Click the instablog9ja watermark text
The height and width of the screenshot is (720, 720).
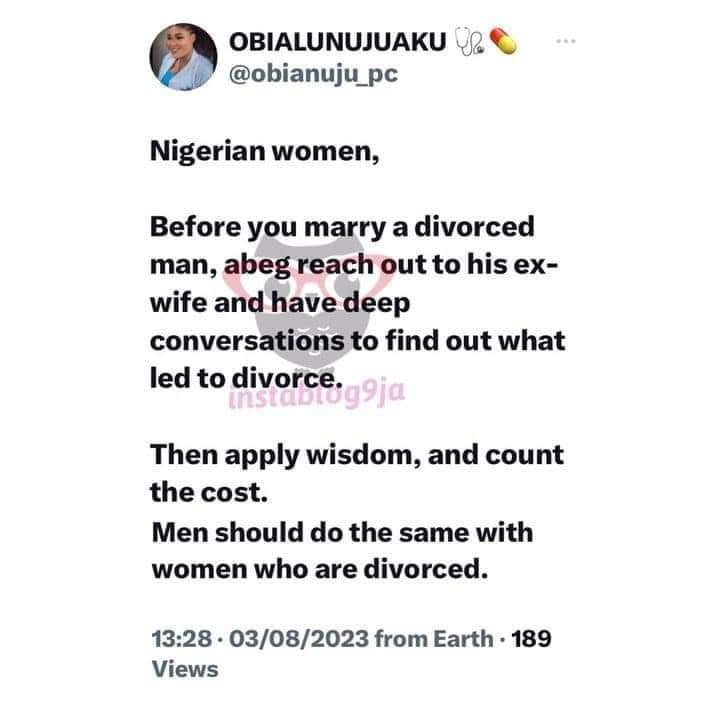pos(317,394)
